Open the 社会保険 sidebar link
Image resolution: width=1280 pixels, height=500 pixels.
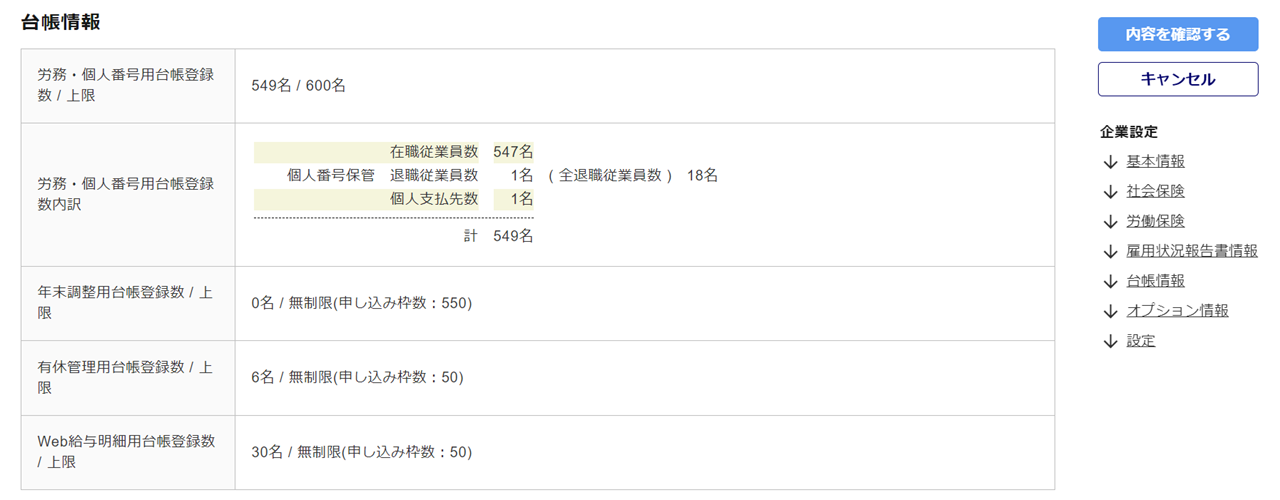[x=1155, y=191]
